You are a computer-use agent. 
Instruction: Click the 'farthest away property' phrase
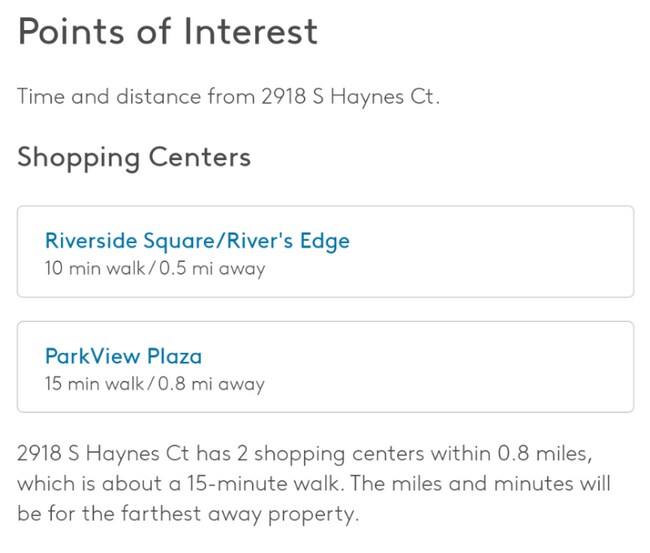pyautogui.click(x=240, y=514)
